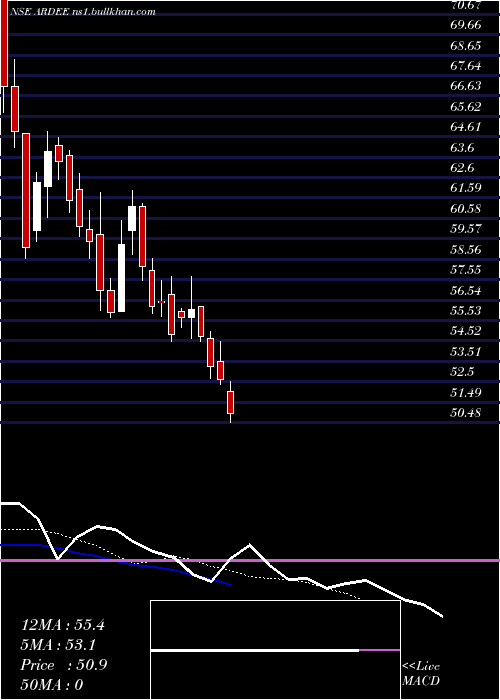Click the 50.48 price axis label
Screen dimensions: 500x700
pyautogui.click(x=466, y=412)
